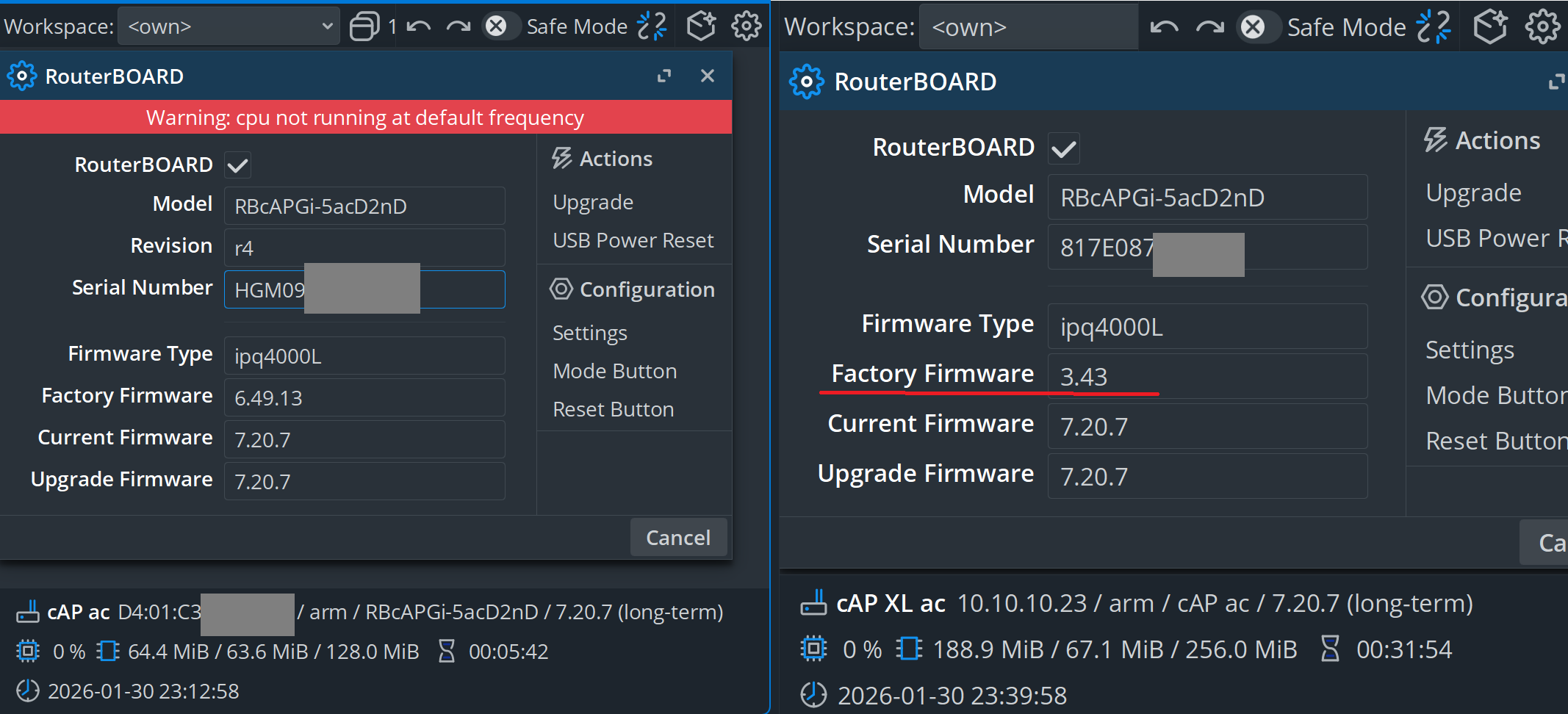Click the redo arrow in right toolbar
Viewport: 1568px width, 714px height.
click(1209, 28)
